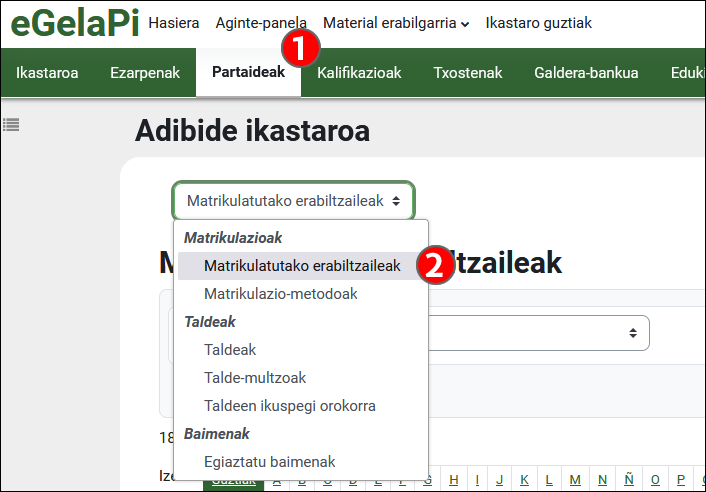Collapse the Matrikulatutako erabiltzaileak select box
Image resolution: width=706 pixels, height=492 pixels.
pos(293,201)
